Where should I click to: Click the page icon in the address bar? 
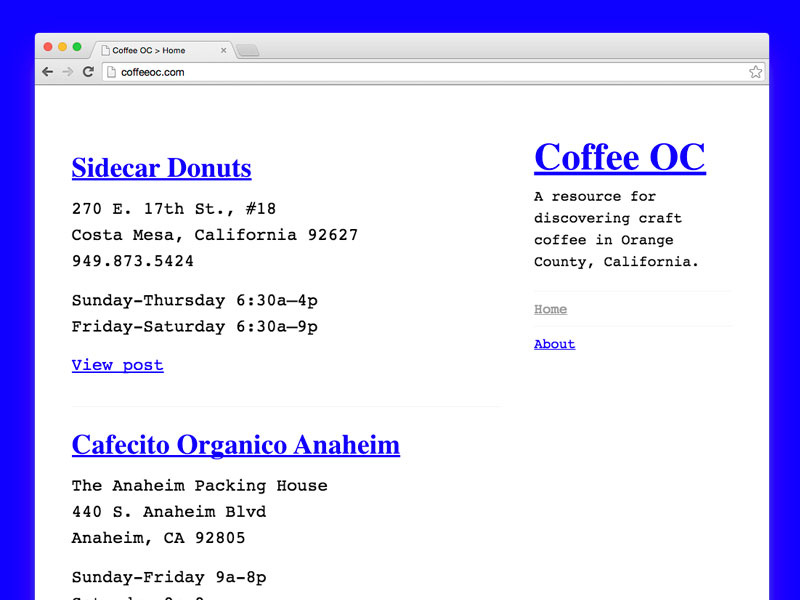click(111, 72)
